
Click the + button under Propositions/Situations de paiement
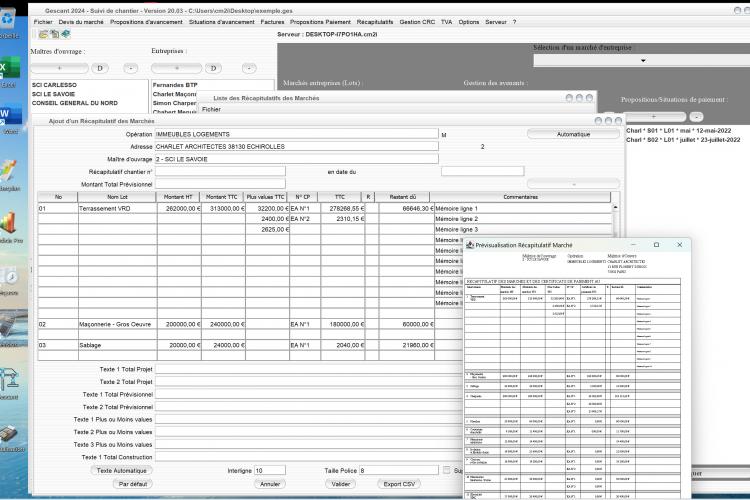[654, 117]
